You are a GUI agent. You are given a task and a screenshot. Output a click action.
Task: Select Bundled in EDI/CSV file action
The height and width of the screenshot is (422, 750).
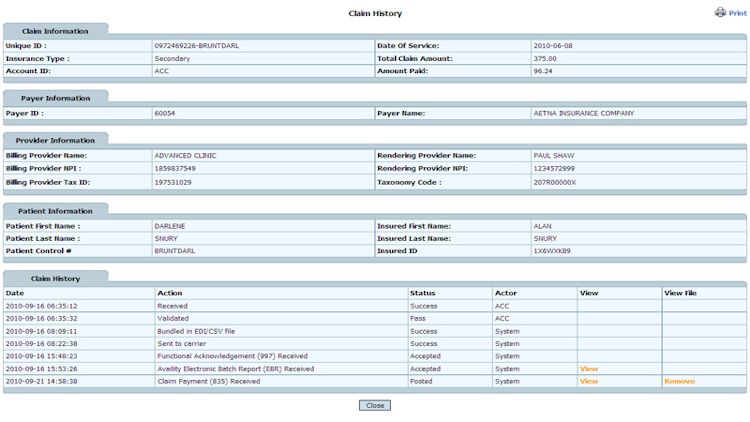pyautogui.click(x=196, y=331)
